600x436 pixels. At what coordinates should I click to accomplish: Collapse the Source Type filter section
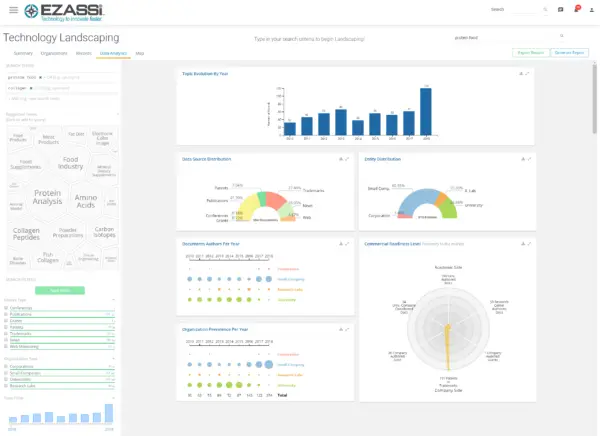[x=114, y=300]
